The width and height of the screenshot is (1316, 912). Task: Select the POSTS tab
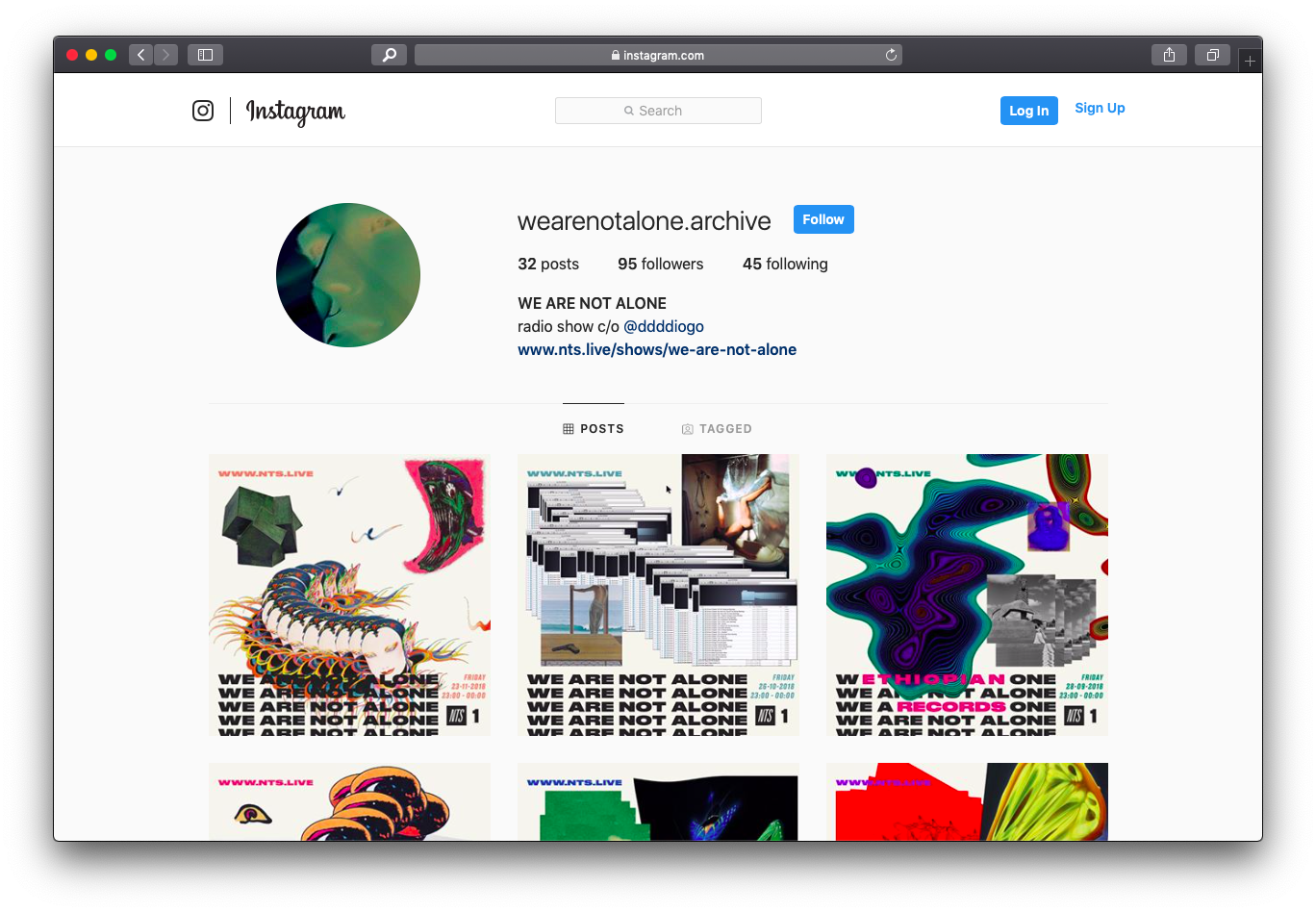pyautogui.click(x=594, y=429)
